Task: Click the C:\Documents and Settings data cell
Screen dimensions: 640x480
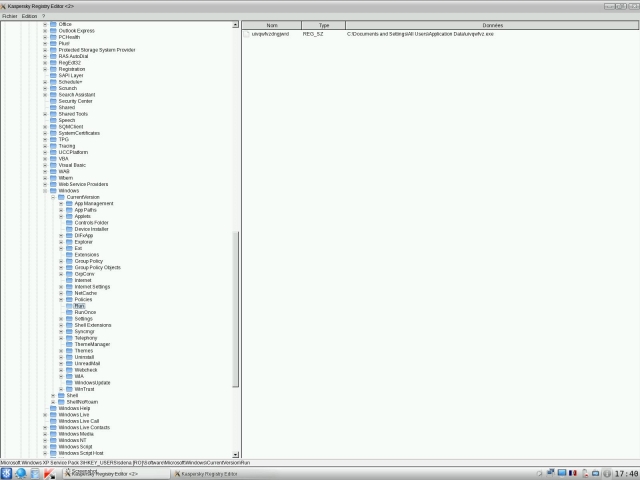Action: point(420,34)
